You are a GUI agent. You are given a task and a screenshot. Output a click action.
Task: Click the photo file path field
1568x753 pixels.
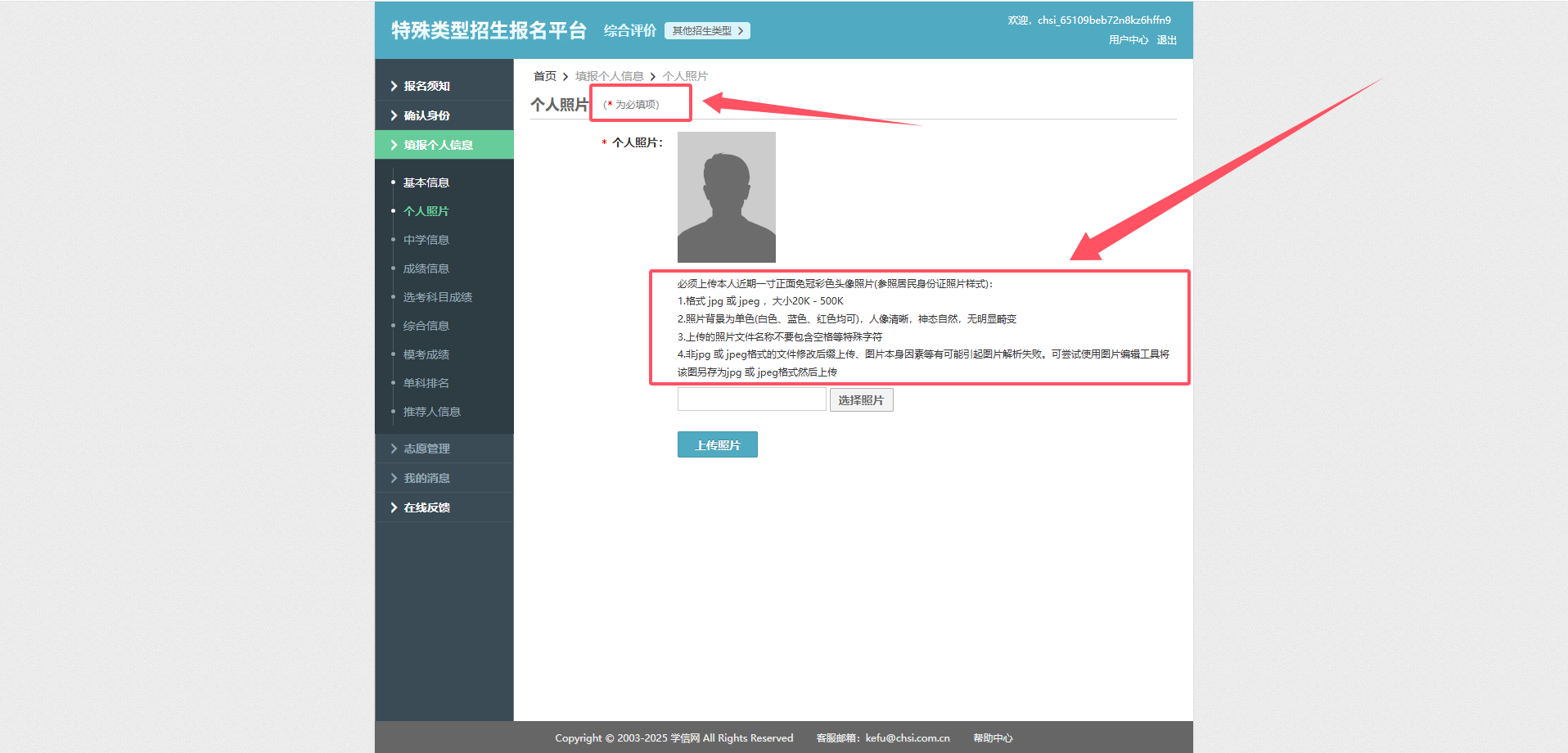click(751, 399)
